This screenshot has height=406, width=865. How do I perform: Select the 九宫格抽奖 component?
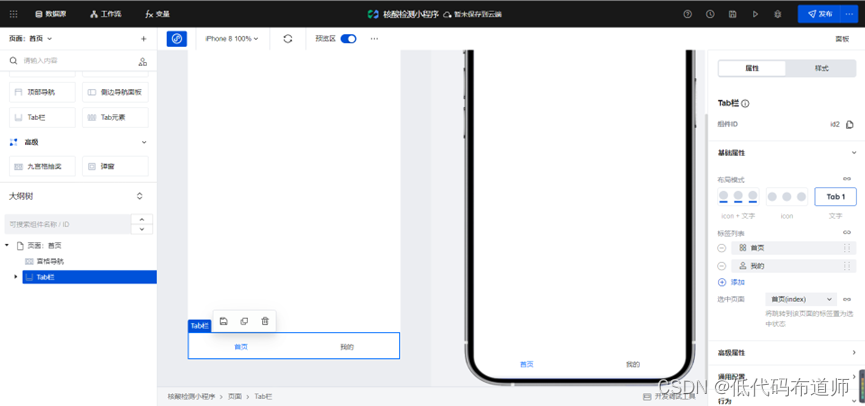coord(42,166)
